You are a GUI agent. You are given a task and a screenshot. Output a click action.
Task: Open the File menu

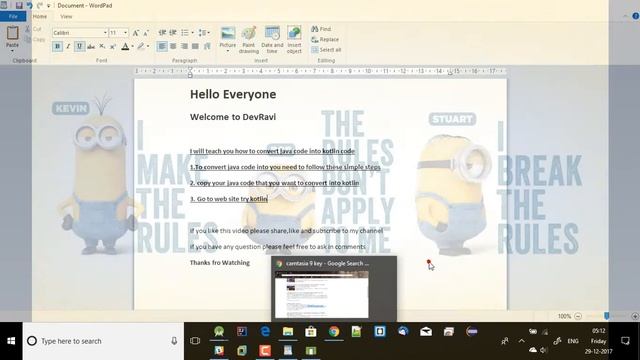(x=13, y=16)
